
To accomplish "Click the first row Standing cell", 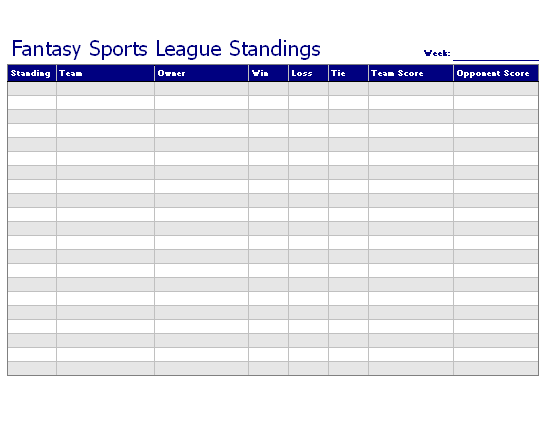I will pyautogui.click(x=32, y=89).
